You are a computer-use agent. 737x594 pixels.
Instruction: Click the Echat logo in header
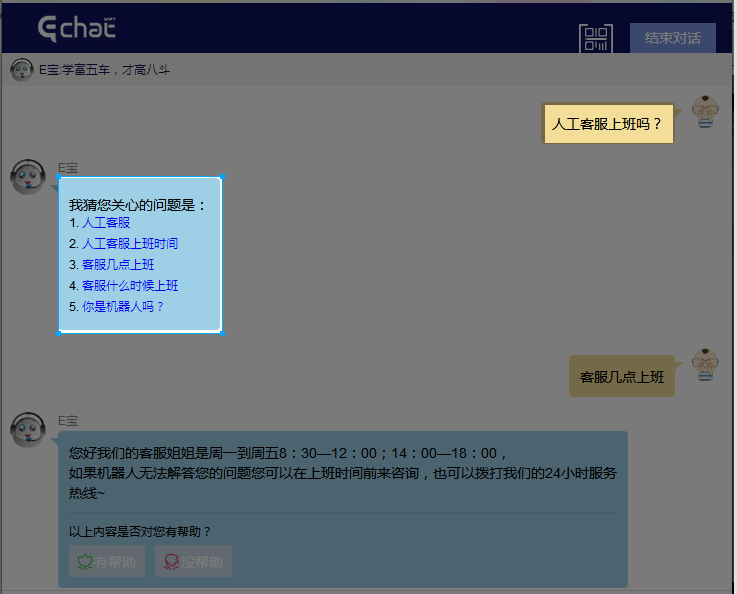tap(77, 28)
